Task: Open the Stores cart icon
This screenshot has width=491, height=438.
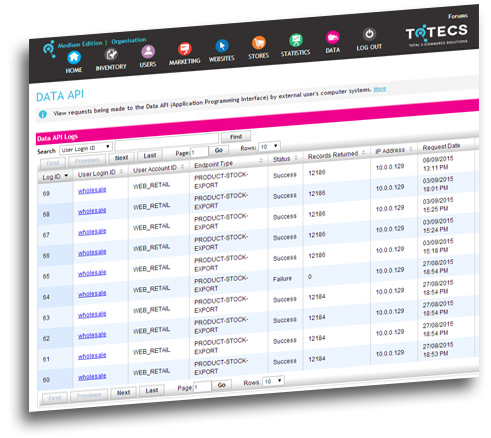Action: click(x=259, y=43)
